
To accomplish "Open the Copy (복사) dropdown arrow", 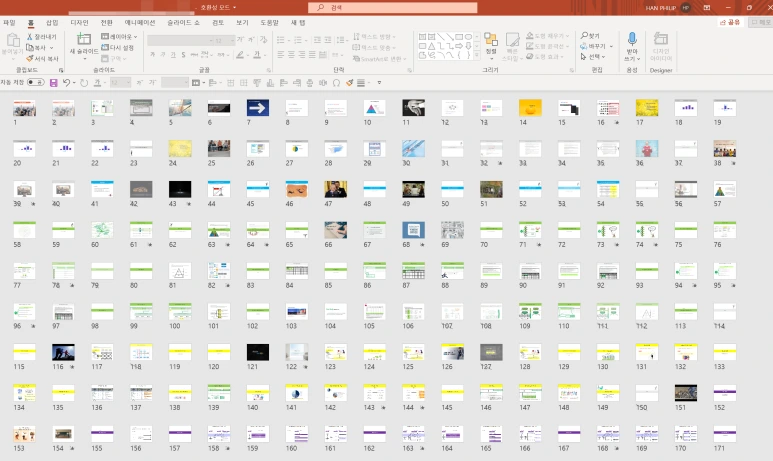I will tap(51, 48).
